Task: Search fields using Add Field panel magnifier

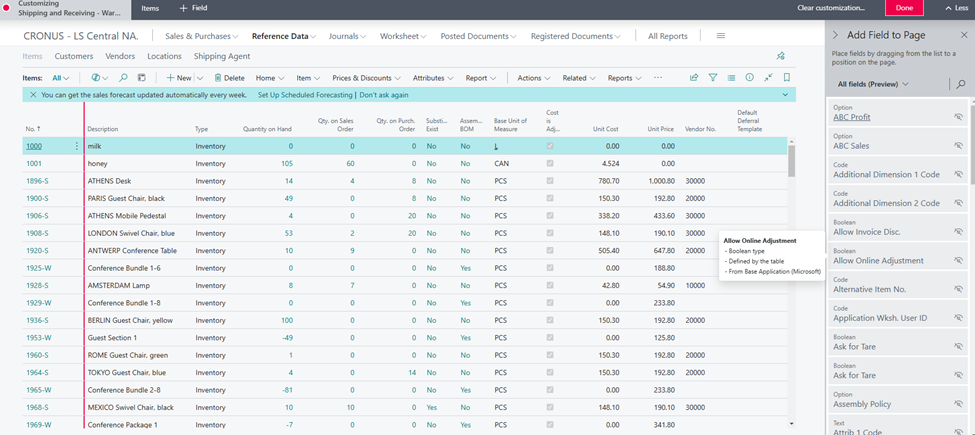Action: coord(961,84)
